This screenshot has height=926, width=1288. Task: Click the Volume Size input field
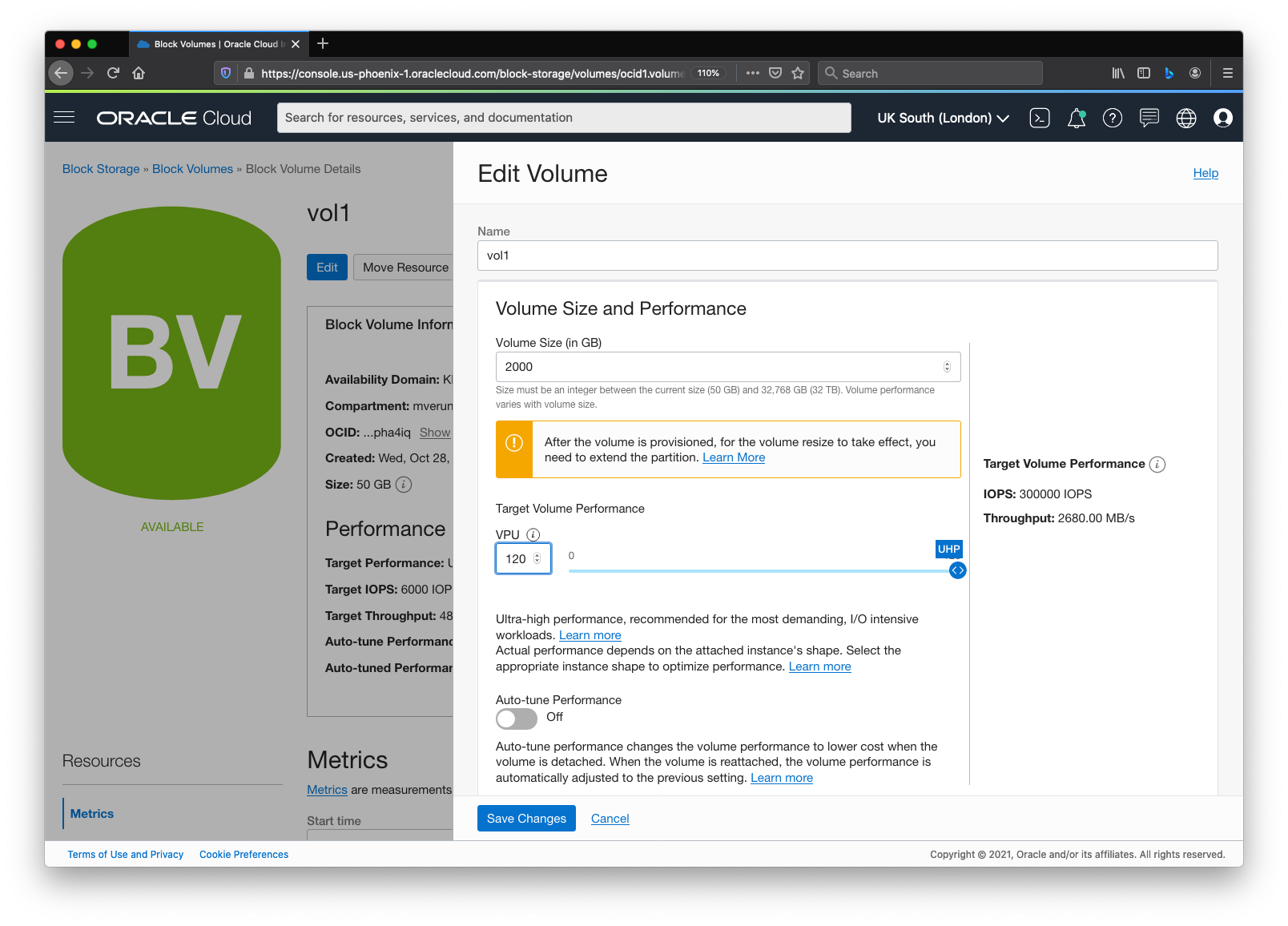point(728,367)
